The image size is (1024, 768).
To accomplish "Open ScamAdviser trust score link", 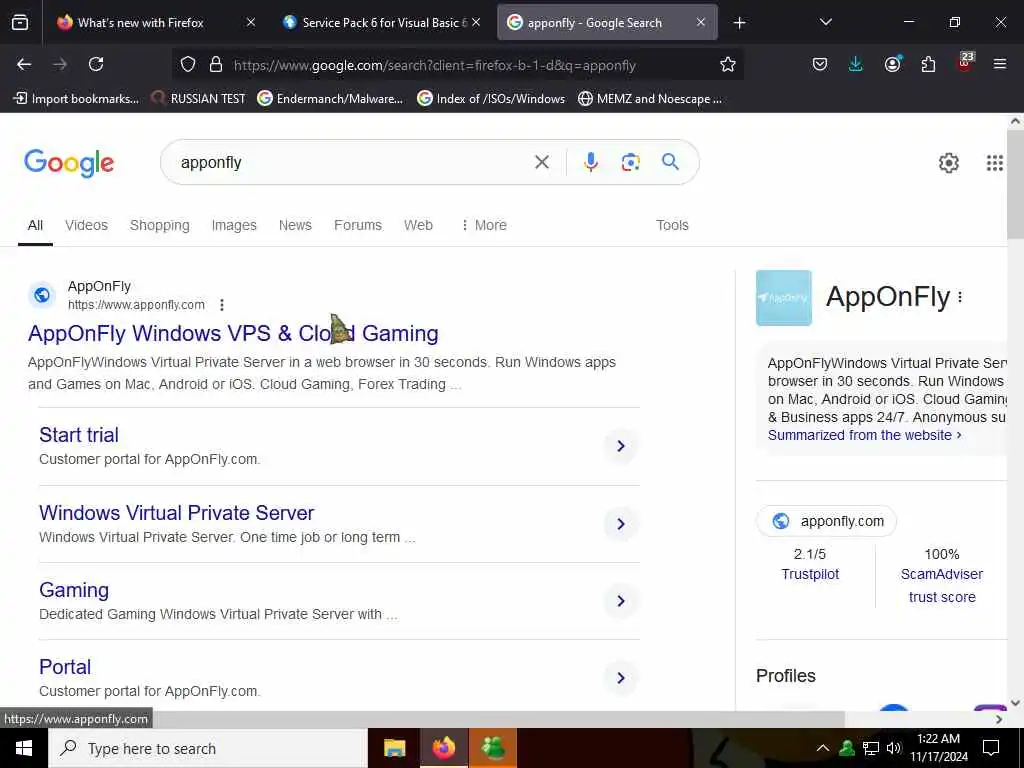I will click(x=942, y=585).
